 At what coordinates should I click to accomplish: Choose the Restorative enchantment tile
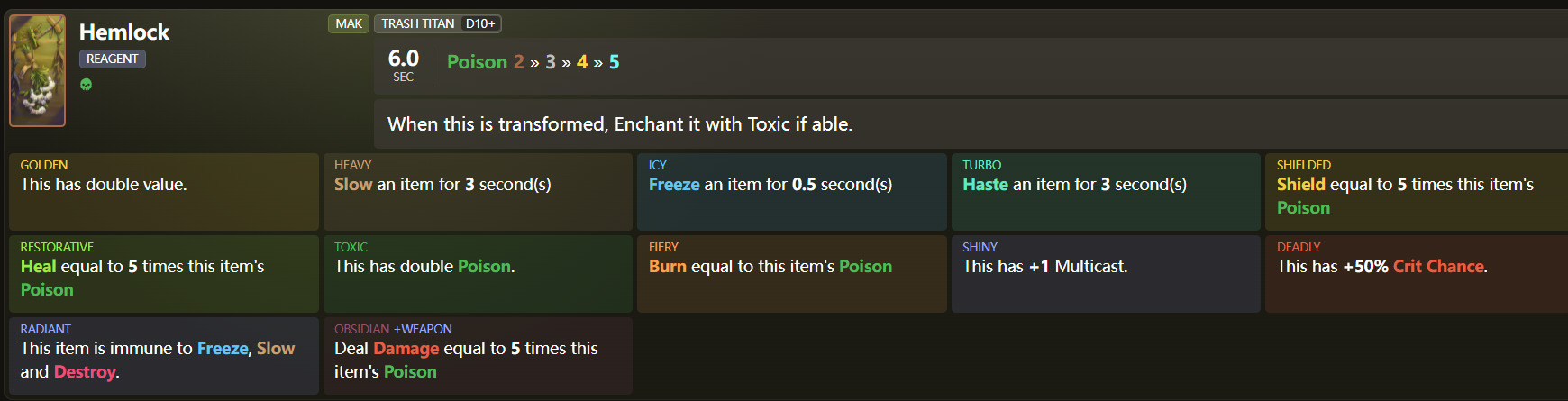163,273
